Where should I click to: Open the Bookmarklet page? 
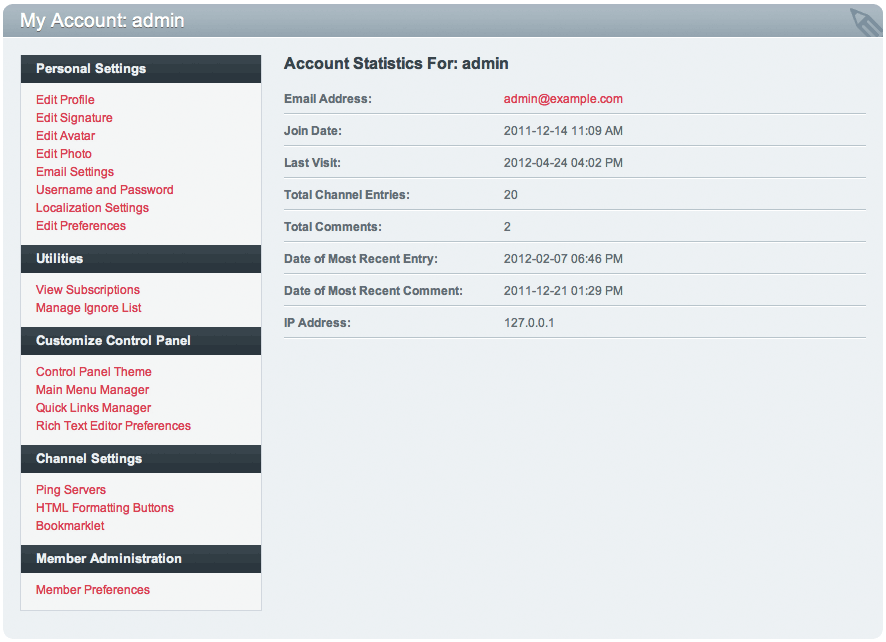coord(69,525)
